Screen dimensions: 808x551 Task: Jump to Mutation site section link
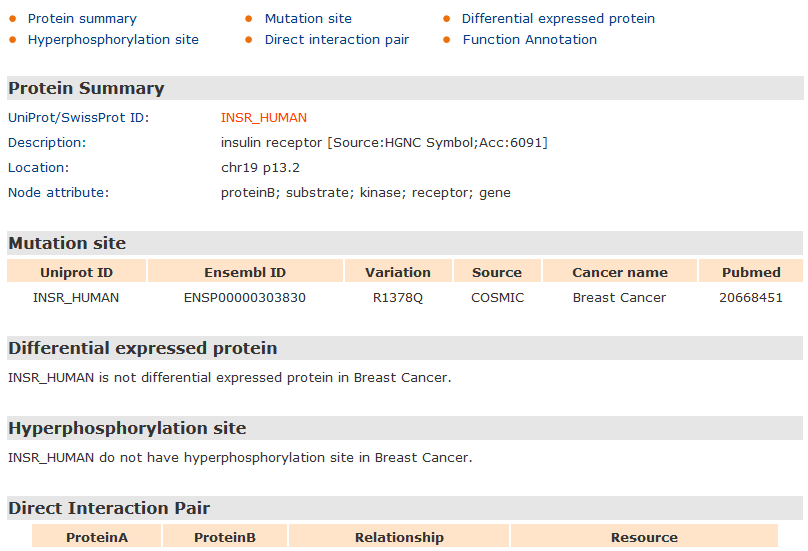click(308, 19)
